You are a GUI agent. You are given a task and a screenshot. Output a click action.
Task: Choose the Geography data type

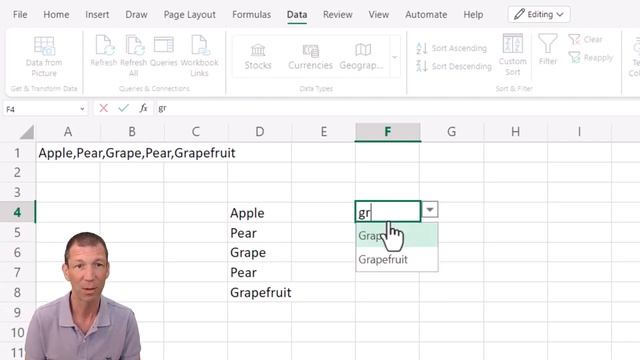pyautogui.click(x=362, y=57)
